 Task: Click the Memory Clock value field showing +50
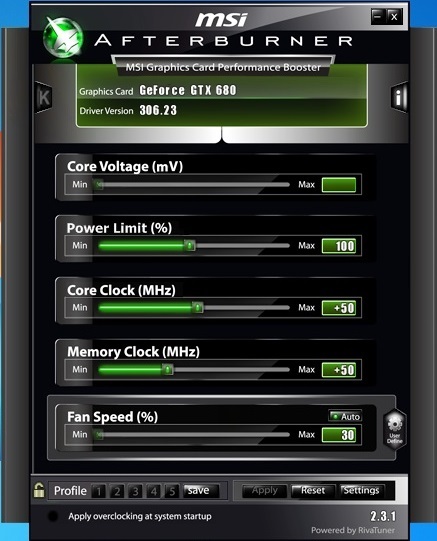tap(339, 370)
